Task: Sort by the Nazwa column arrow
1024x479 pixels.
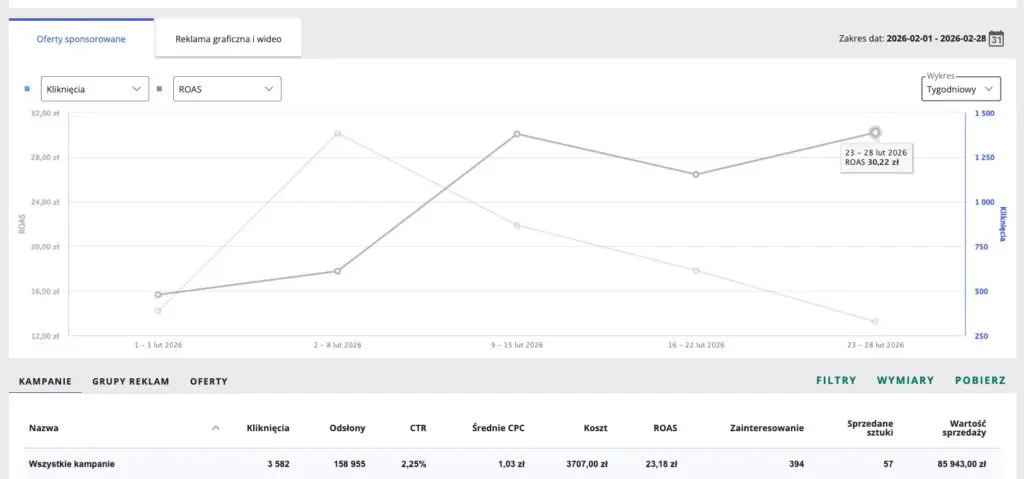Action: pos(216,428)
